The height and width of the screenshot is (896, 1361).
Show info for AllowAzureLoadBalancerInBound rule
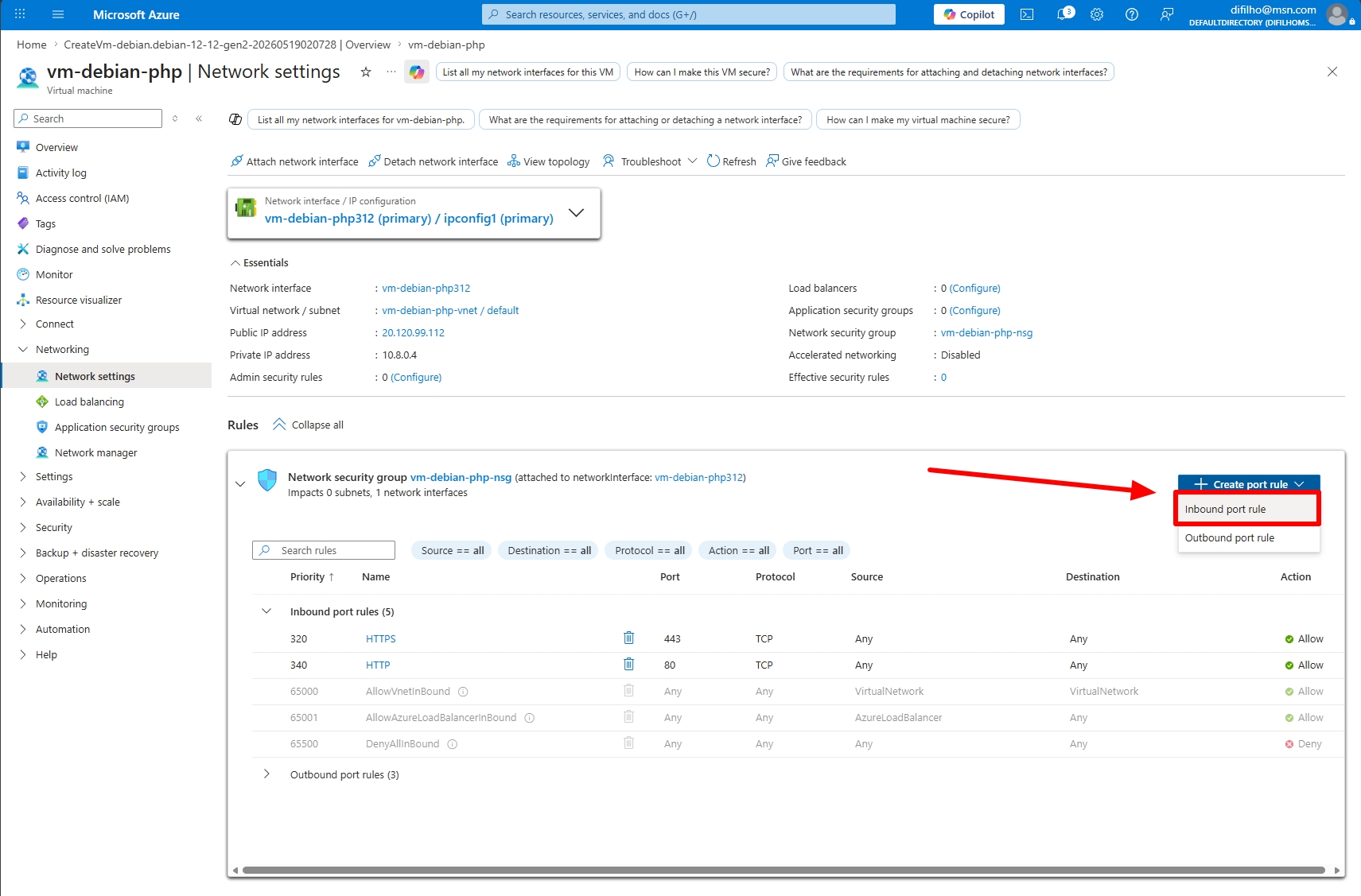(529, 718)
